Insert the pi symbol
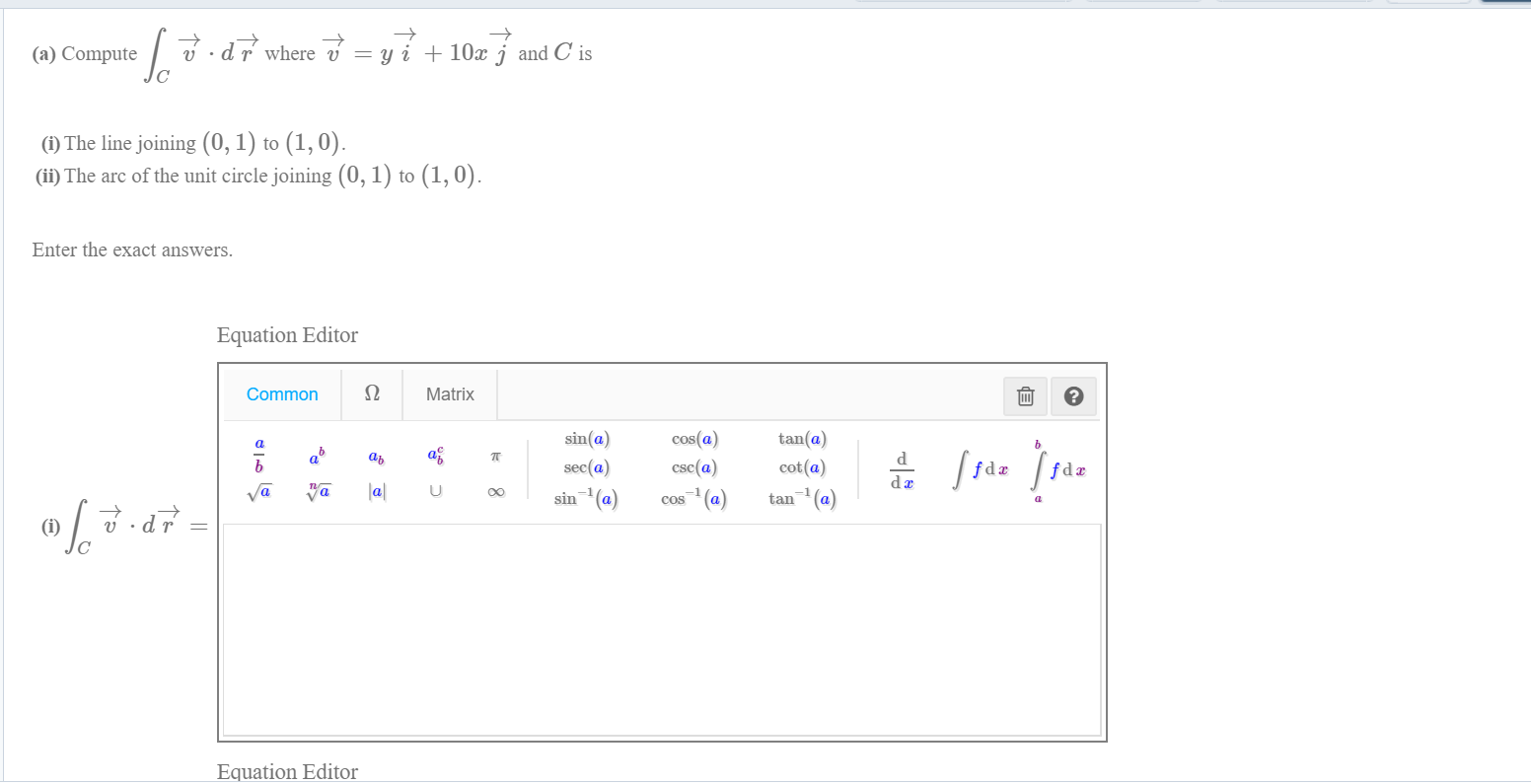 pyautogui.click(x=496, y=458)
